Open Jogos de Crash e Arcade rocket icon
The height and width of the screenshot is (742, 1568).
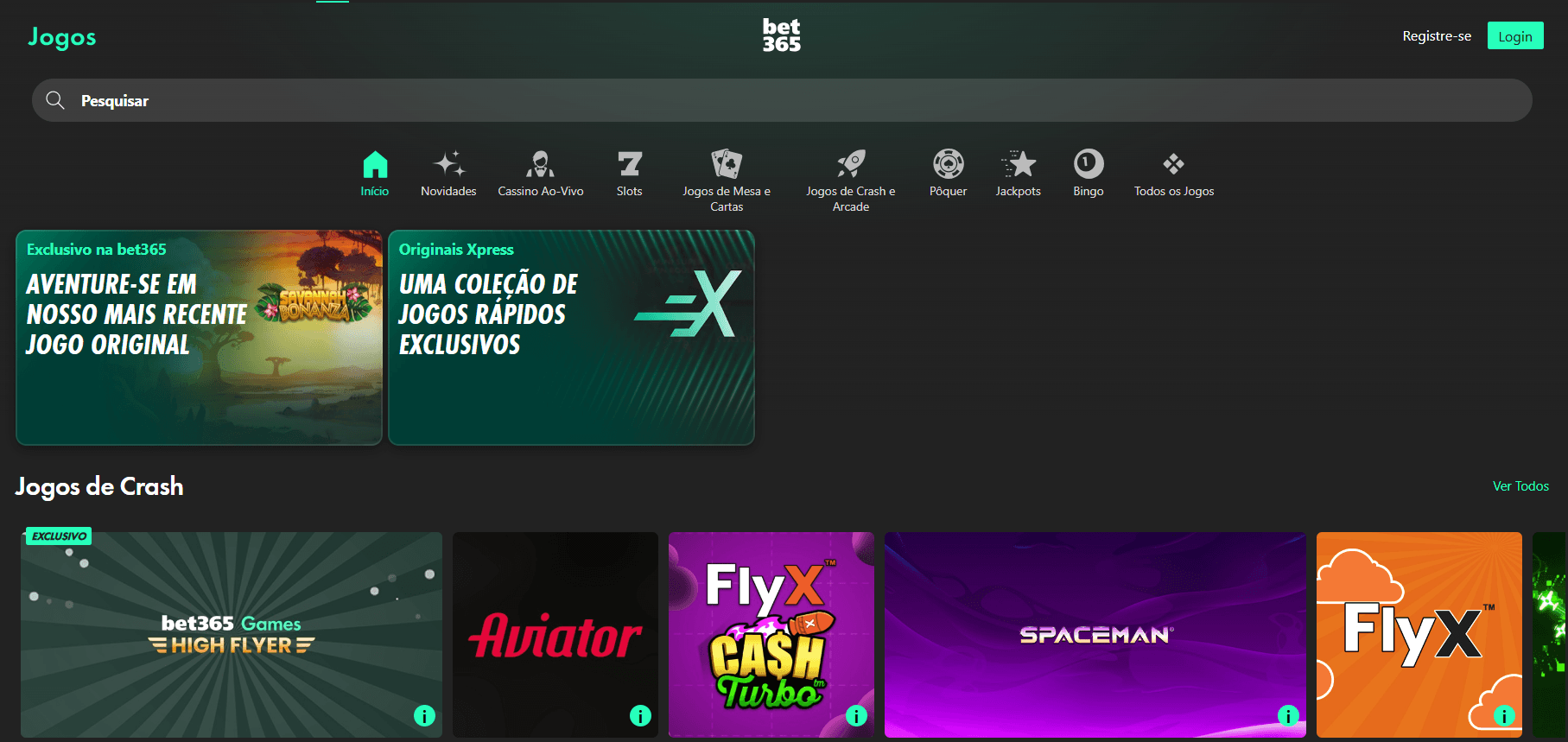pos(851,163)
